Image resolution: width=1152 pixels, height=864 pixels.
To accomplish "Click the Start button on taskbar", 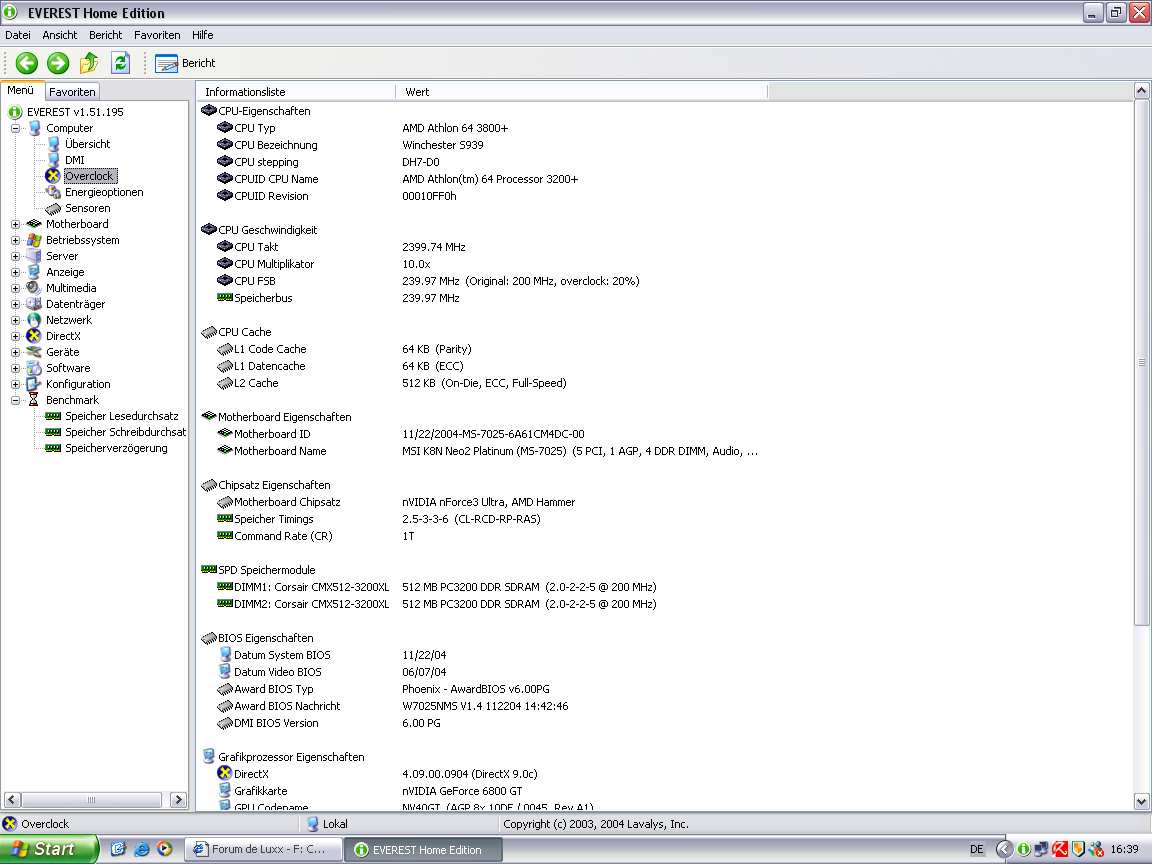I will point(48,849).
